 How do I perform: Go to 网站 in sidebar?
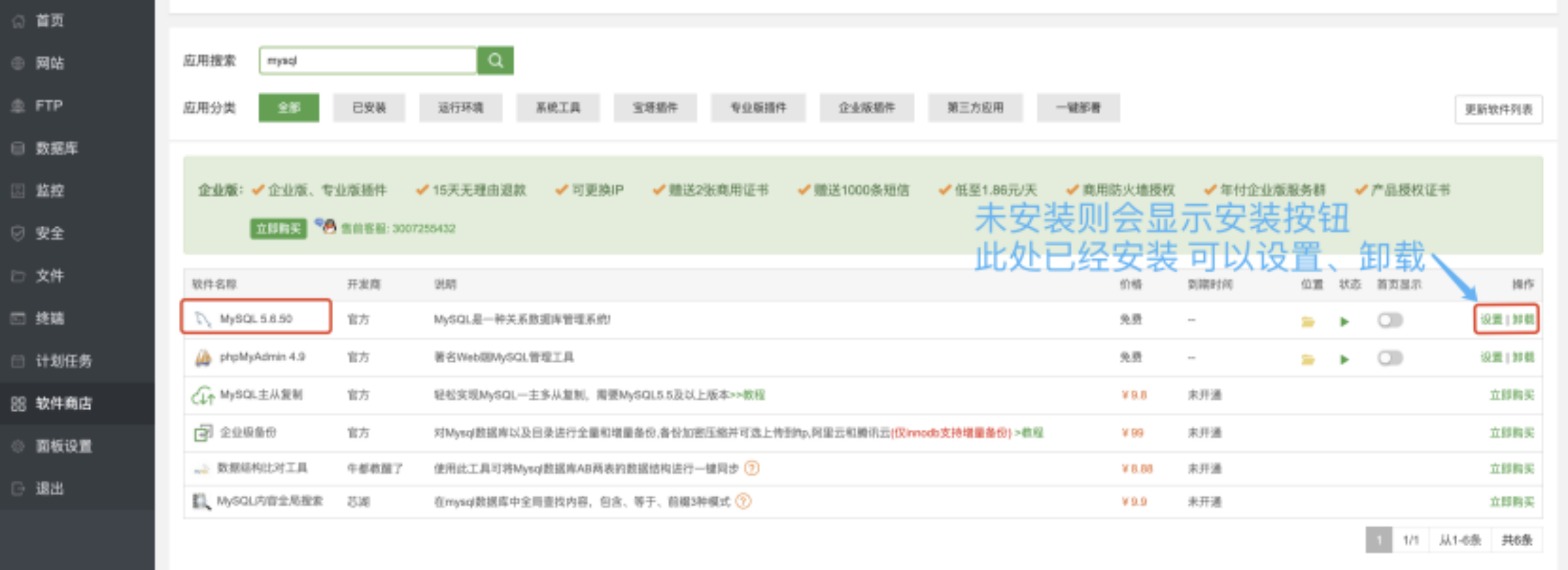pyautogui.click(x=50, y=63)
